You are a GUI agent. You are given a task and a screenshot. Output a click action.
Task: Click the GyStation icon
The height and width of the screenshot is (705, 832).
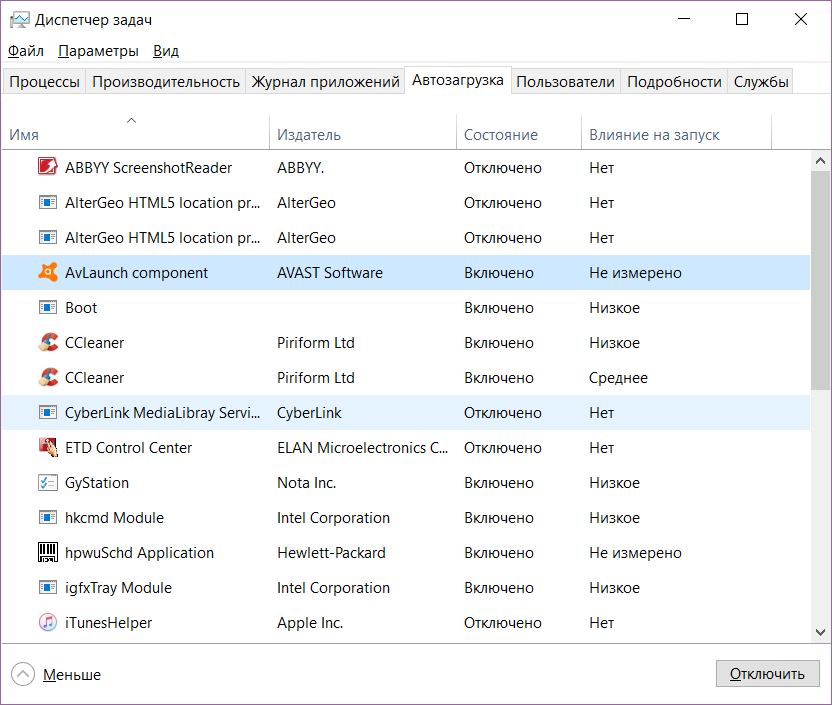(x=48, y=482)
